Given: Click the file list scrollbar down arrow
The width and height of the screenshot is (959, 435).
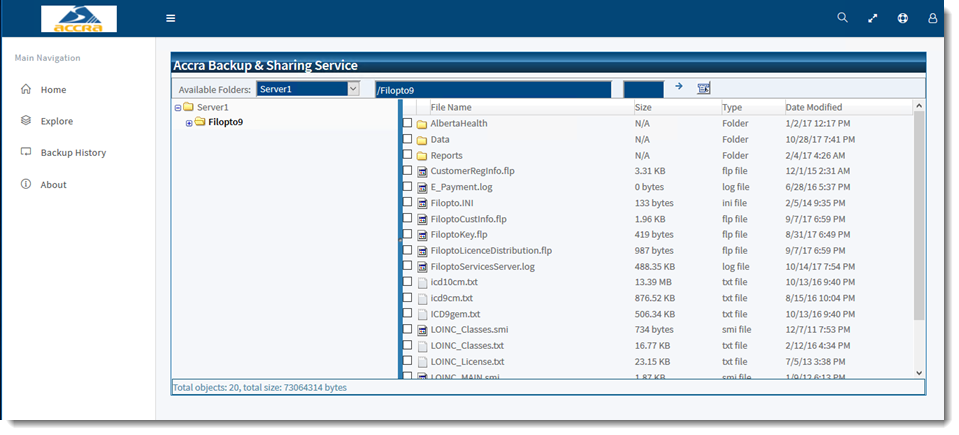Looking at the screenshot, I should [x=919, y=373].
